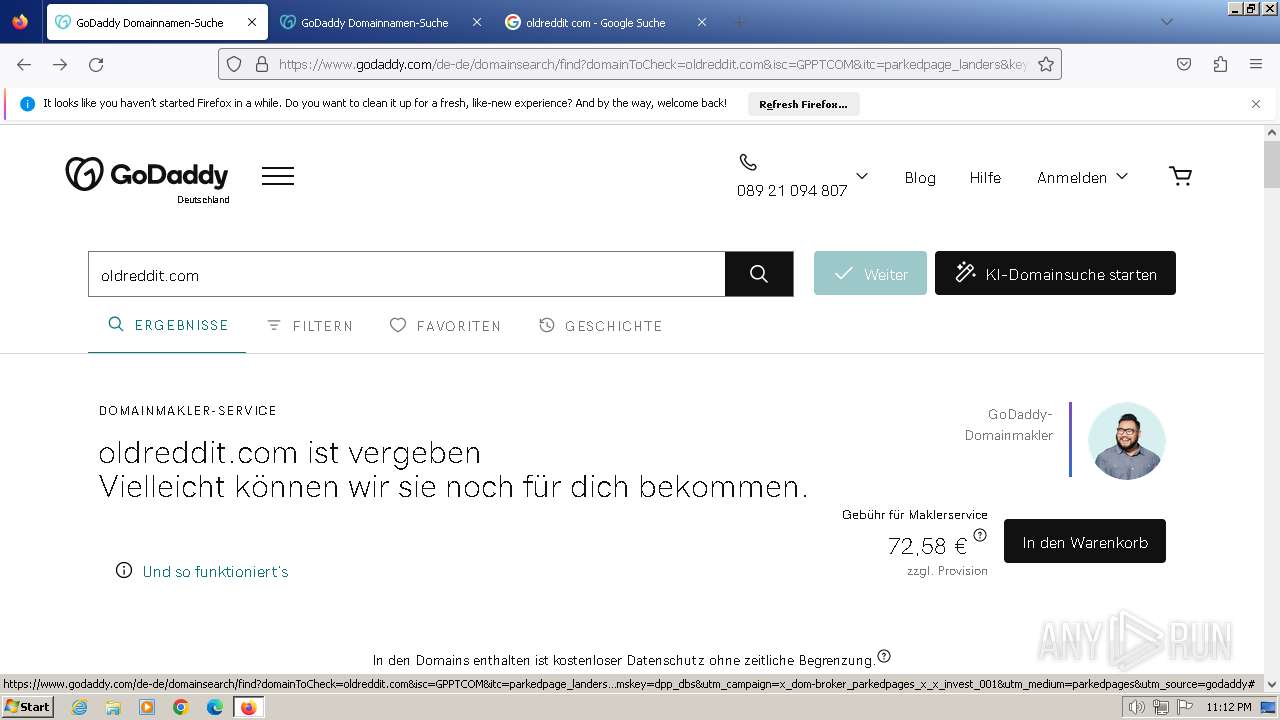Open File Explorer from the taskbar

(x=113, y=707)
